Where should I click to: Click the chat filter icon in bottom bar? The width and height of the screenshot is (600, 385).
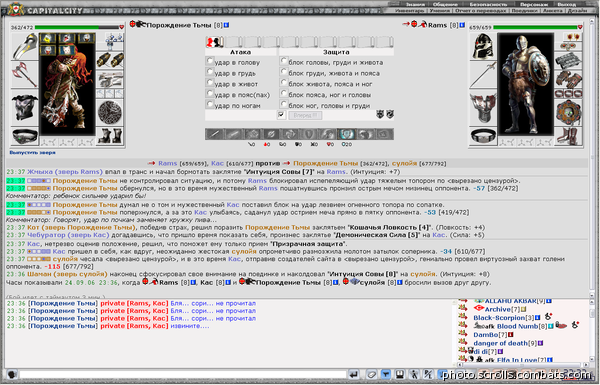(386, 375)
